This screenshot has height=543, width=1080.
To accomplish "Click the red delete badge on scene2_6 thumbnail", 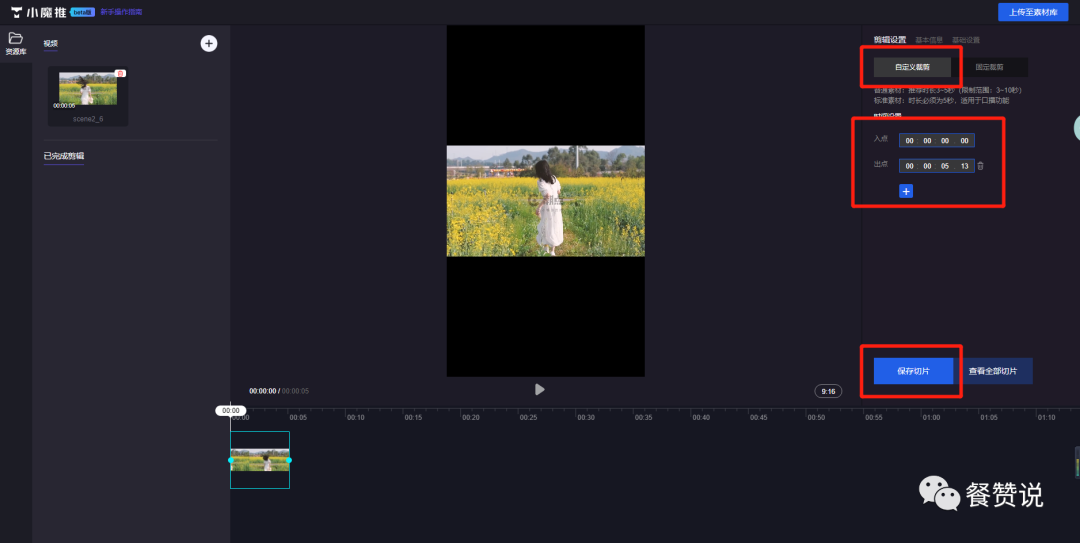I will pos(120,73).
